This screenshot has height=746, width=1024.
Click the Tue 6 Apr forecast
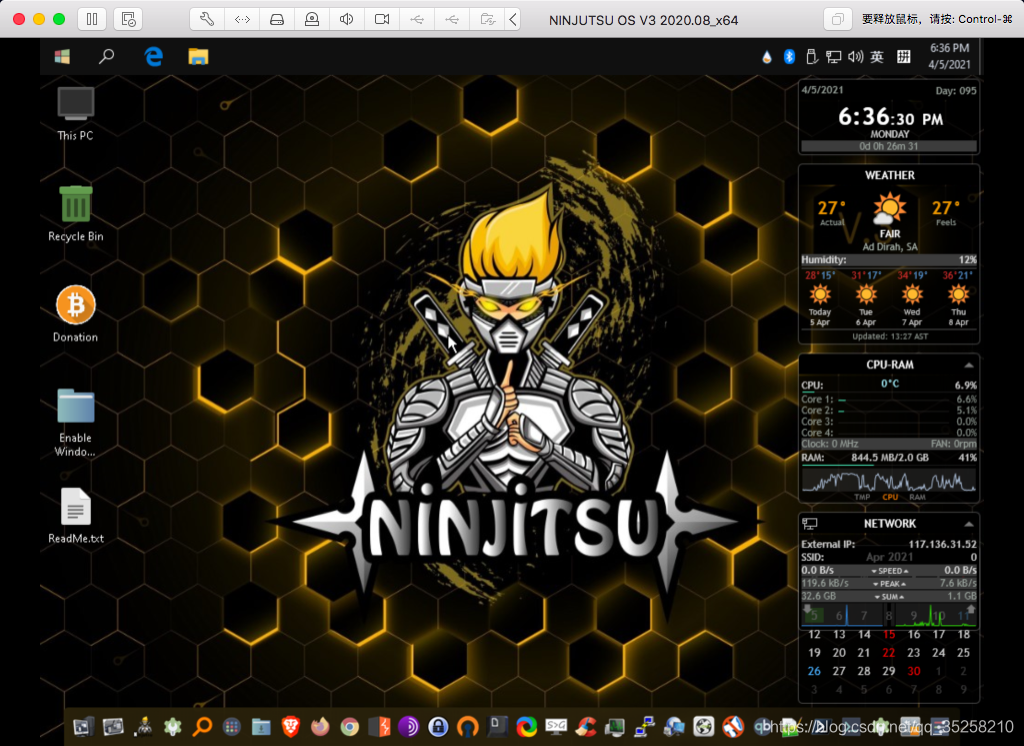click(866, 298)
